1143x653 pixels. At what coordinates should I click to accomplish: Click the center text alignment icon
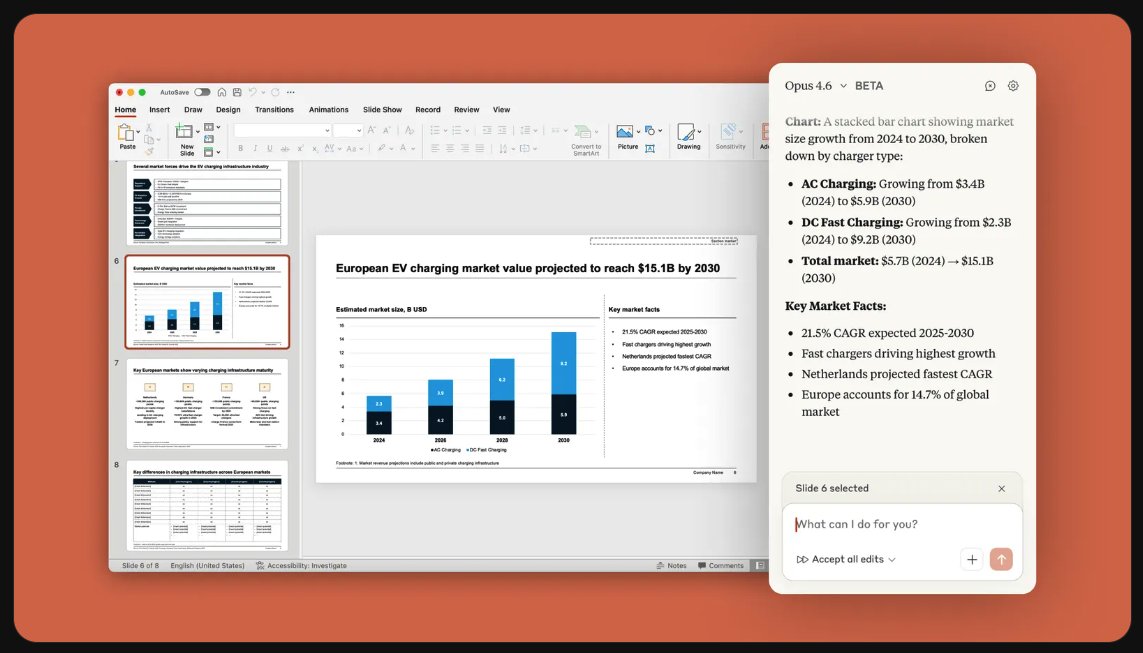[450, 148]
